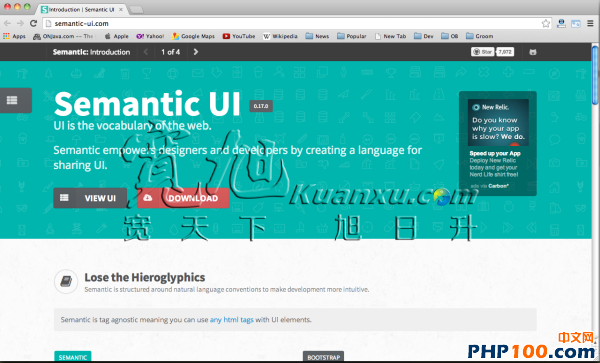Open the New Tab bookmark
Screen dimensions: 600x363
click(x=391, y=36)
